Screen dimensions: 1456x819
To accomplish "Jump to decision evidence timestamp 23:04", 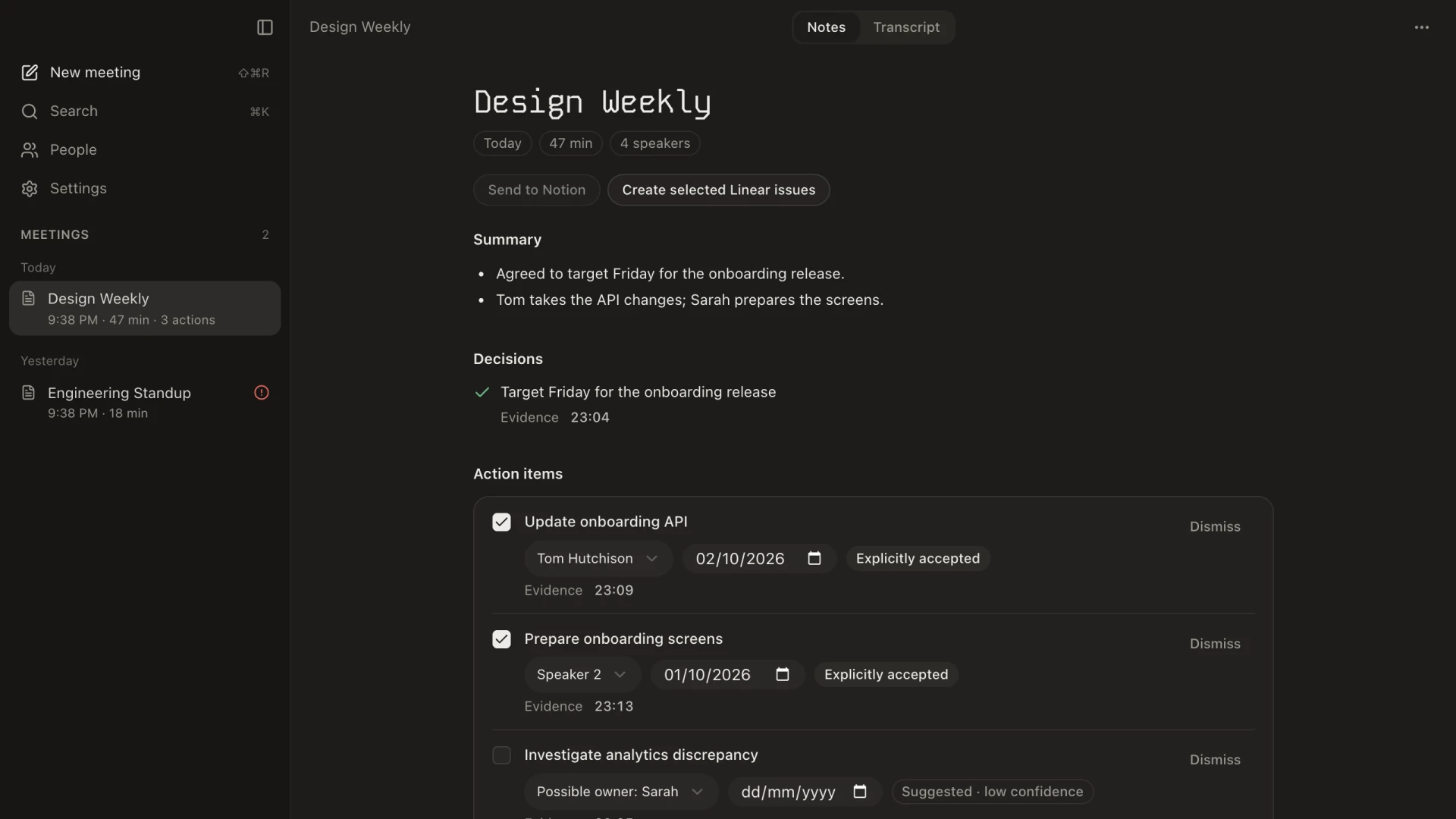I will tap(590, 417).
